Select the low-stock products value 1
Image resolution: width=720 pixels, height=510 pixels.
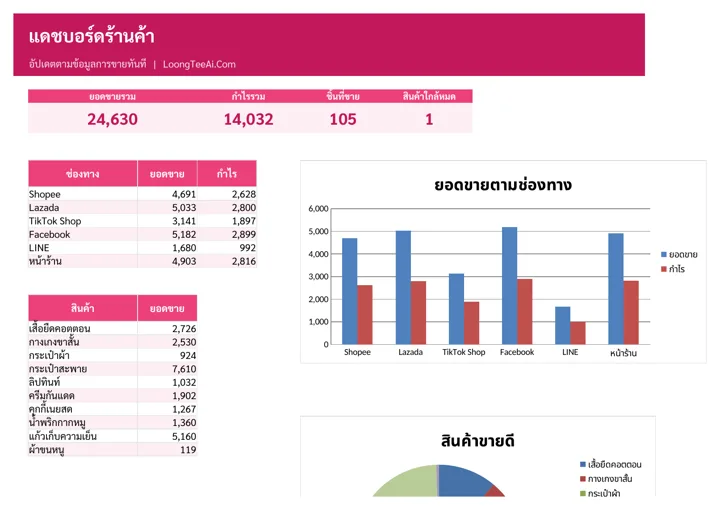click(x=429, y=119)
